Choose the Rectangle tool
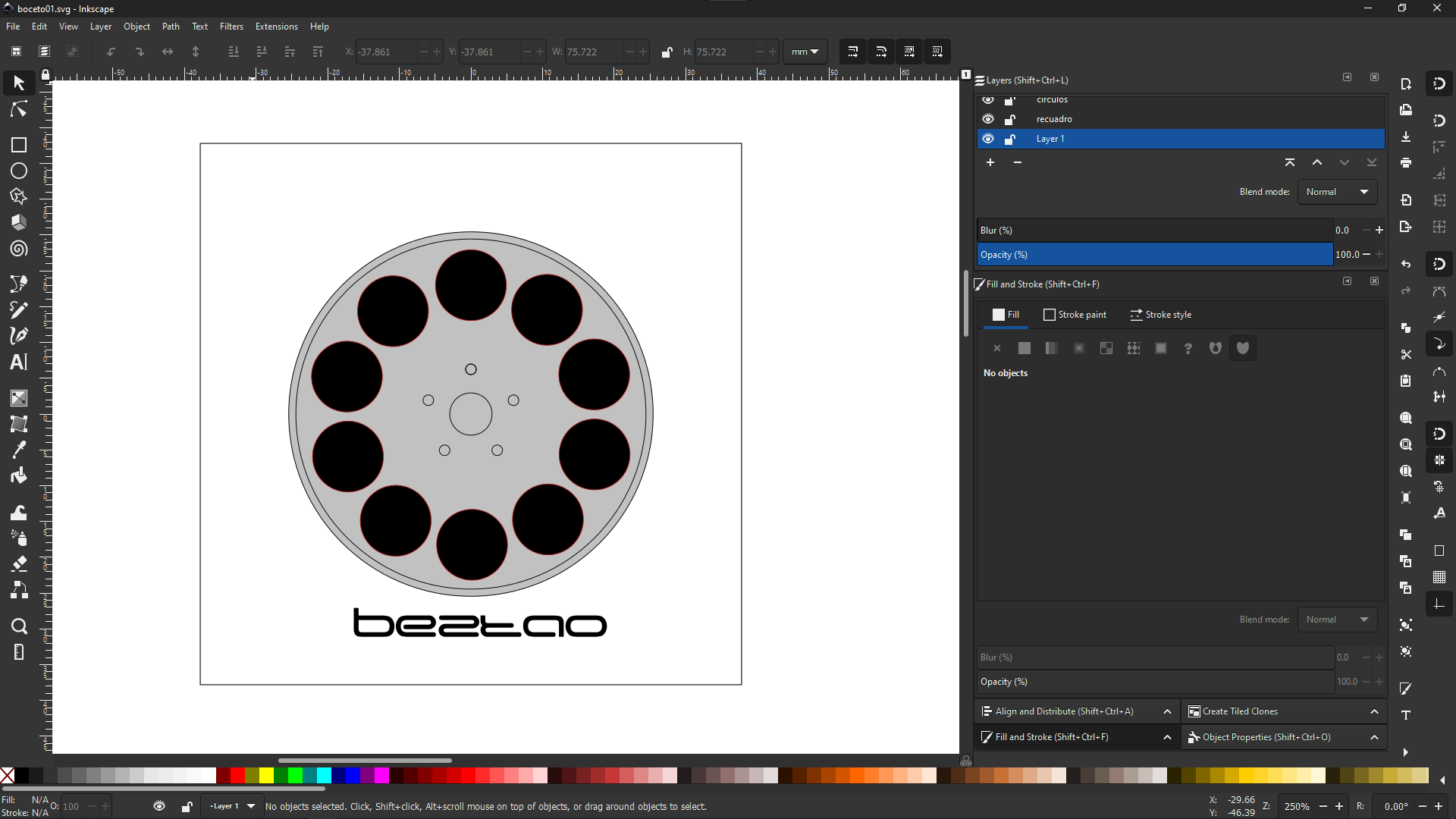1456x819 pixels. 19,145
